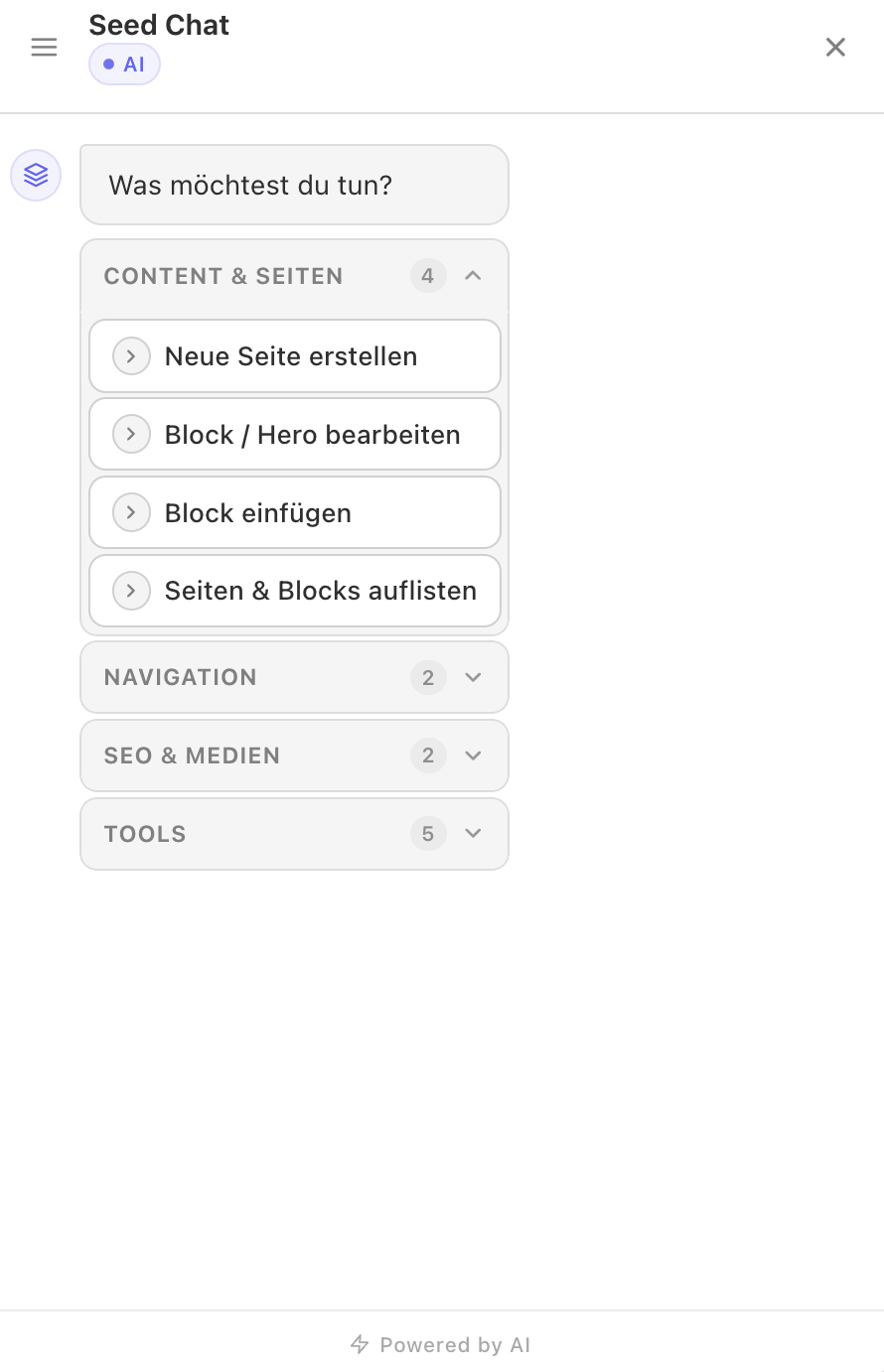Click the arrow icon on Block / Hero bearbeiten
The height and width of the screenshot is (1372, 884).
pyautogui.click(x=130, y=434)
